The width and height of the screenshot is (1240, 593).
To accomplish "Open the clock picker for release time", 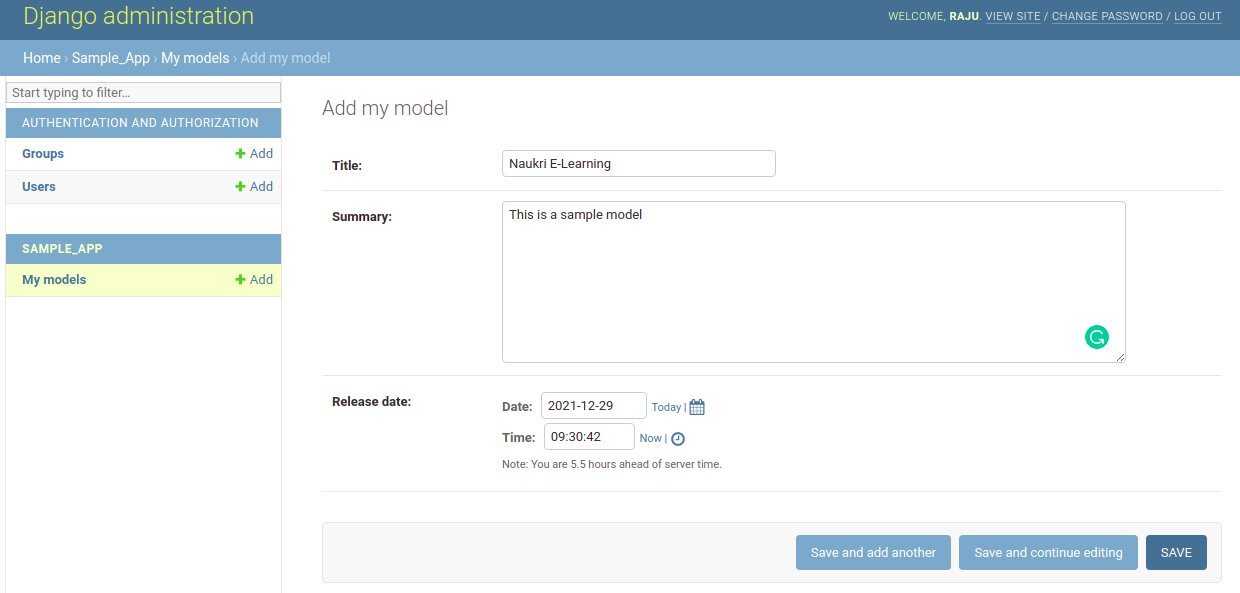I will click(x=678, y=438).
